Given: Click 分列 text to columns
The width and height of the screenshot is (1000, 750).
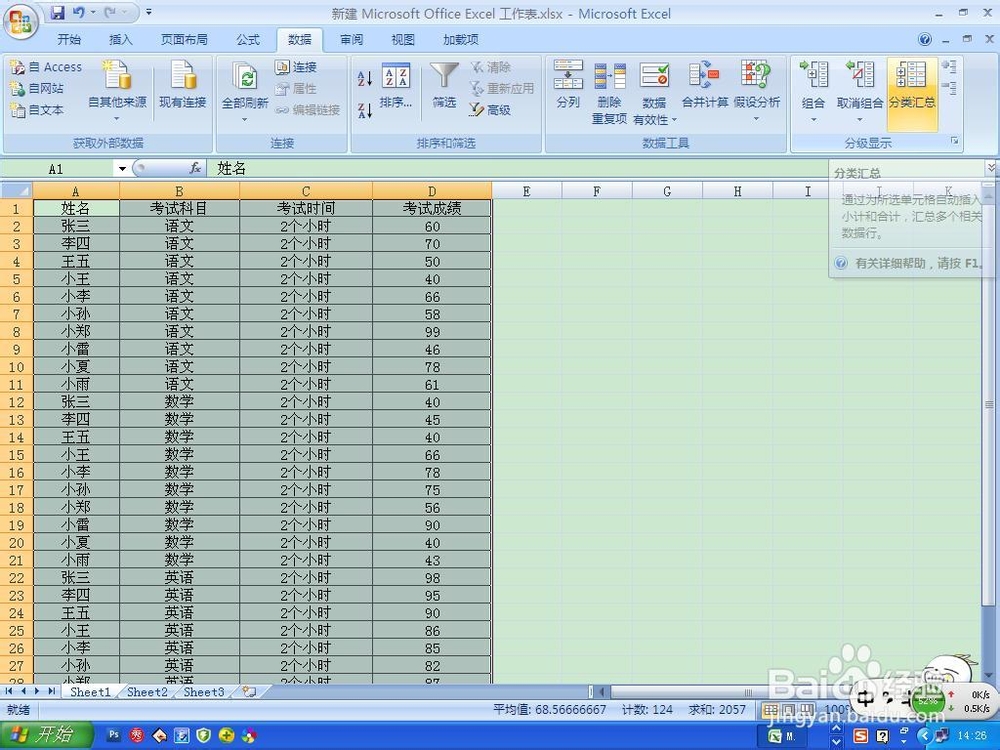Looking at the screenshot, I should click(x=568, y=85).
